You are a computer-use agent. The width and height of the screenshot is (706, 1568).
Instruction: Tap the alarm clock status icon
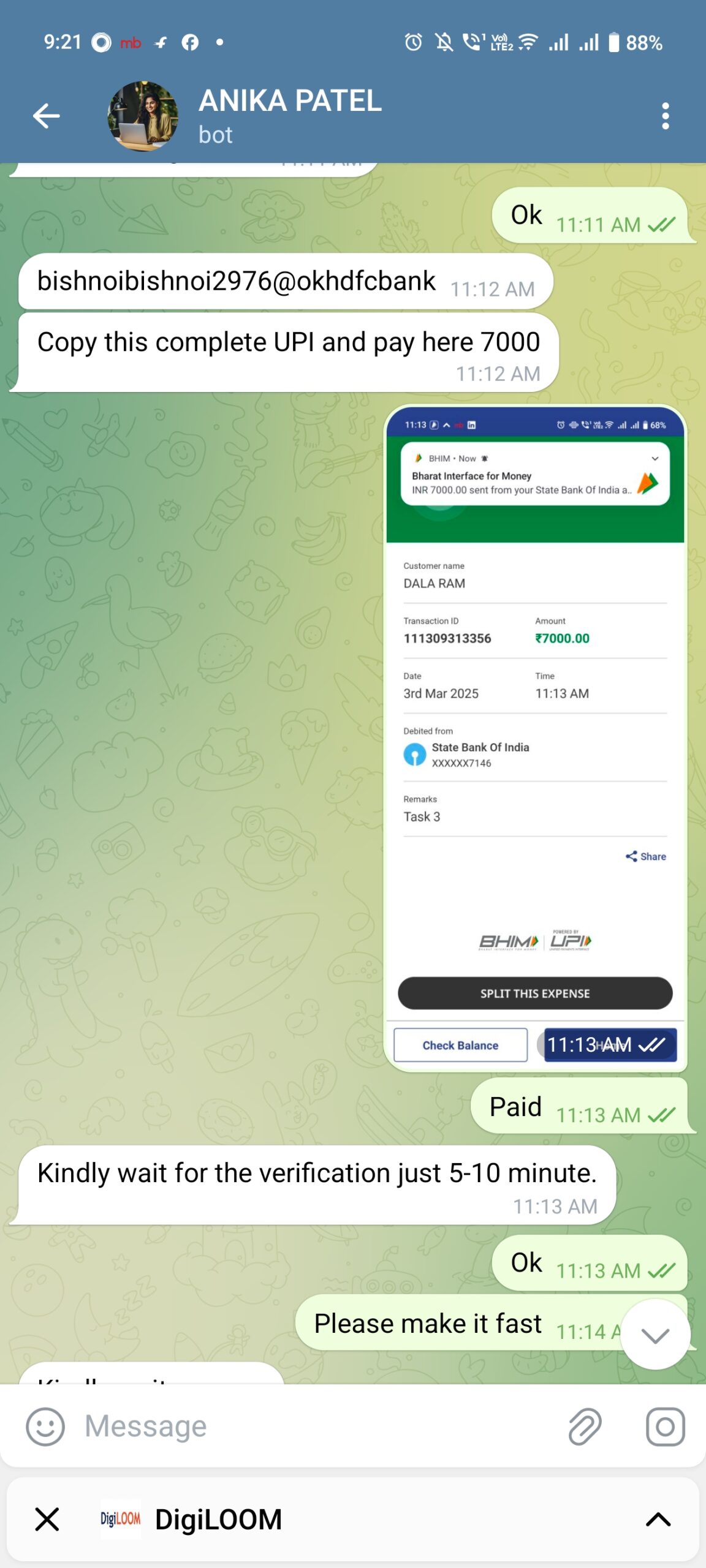[414, 42]
